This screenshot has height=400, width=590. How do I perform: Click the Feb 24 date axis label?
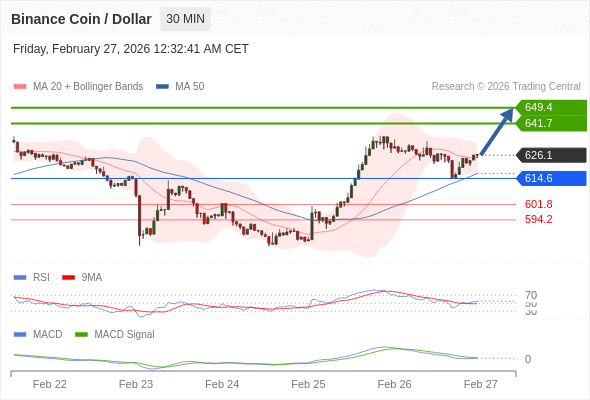[222, 384]
